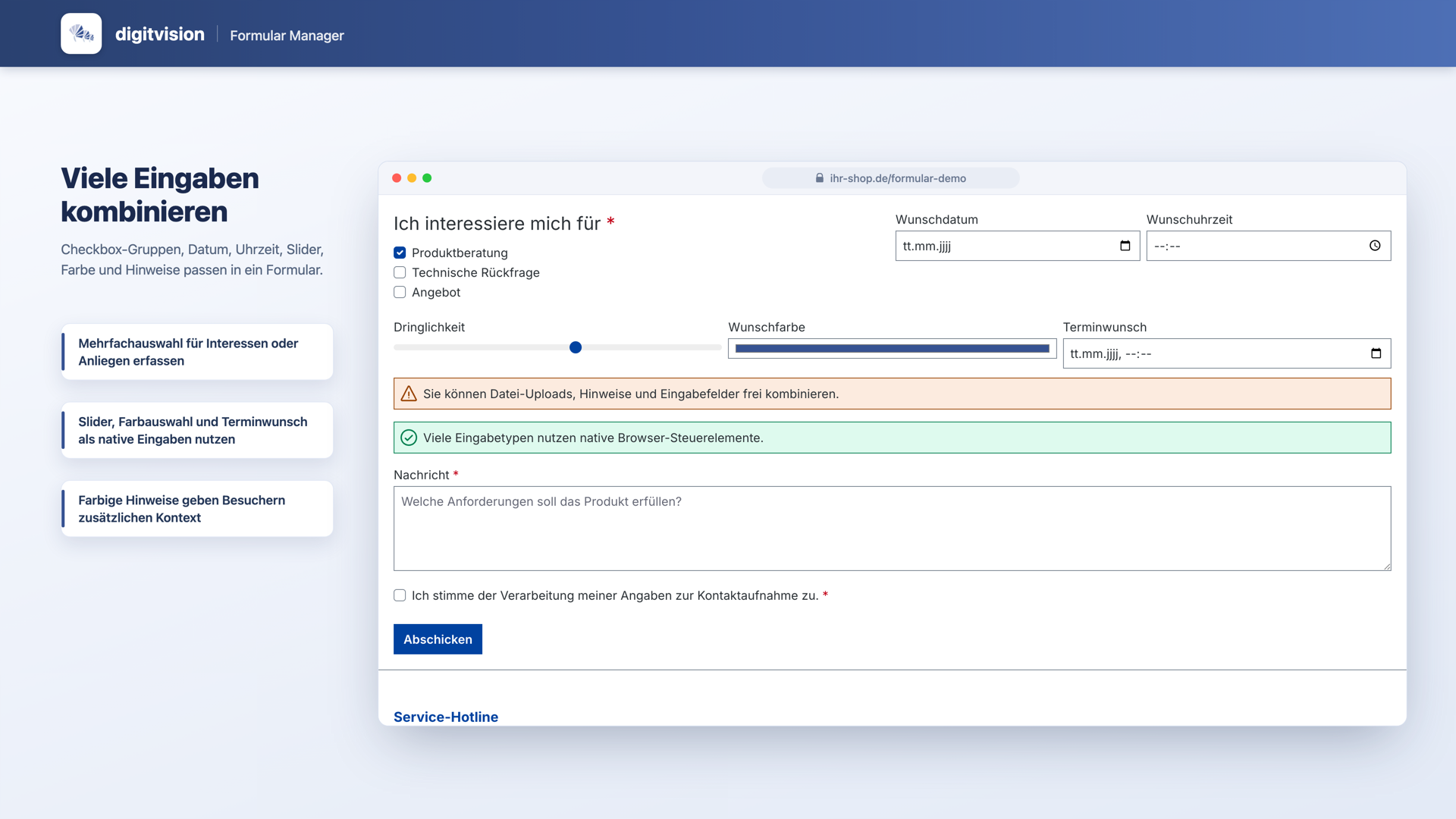
Task: Open the Wunschdatum calendar picker icon
Action: 1125,246
